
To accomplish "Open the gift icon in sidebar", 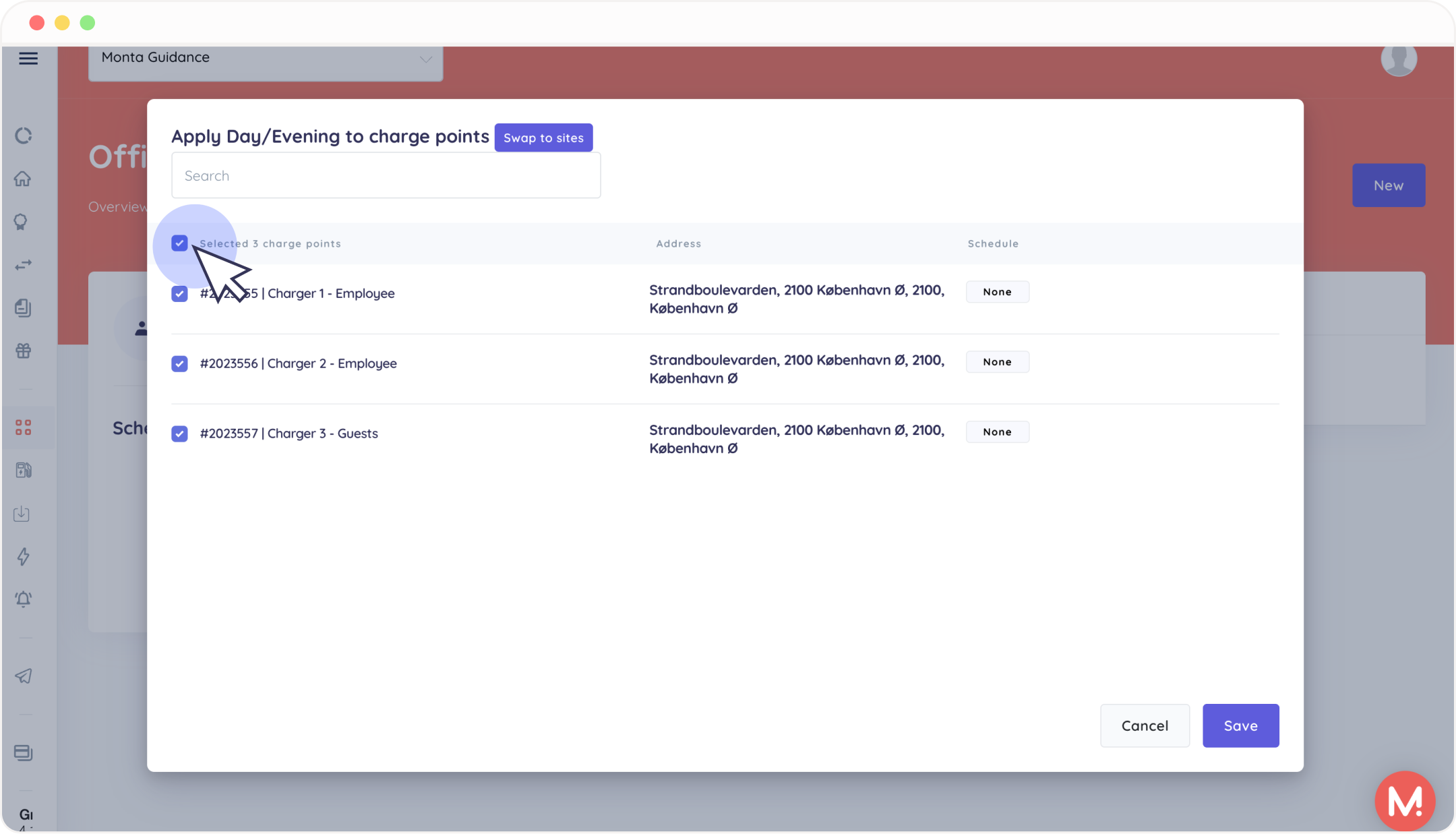I will click(23, 351).
